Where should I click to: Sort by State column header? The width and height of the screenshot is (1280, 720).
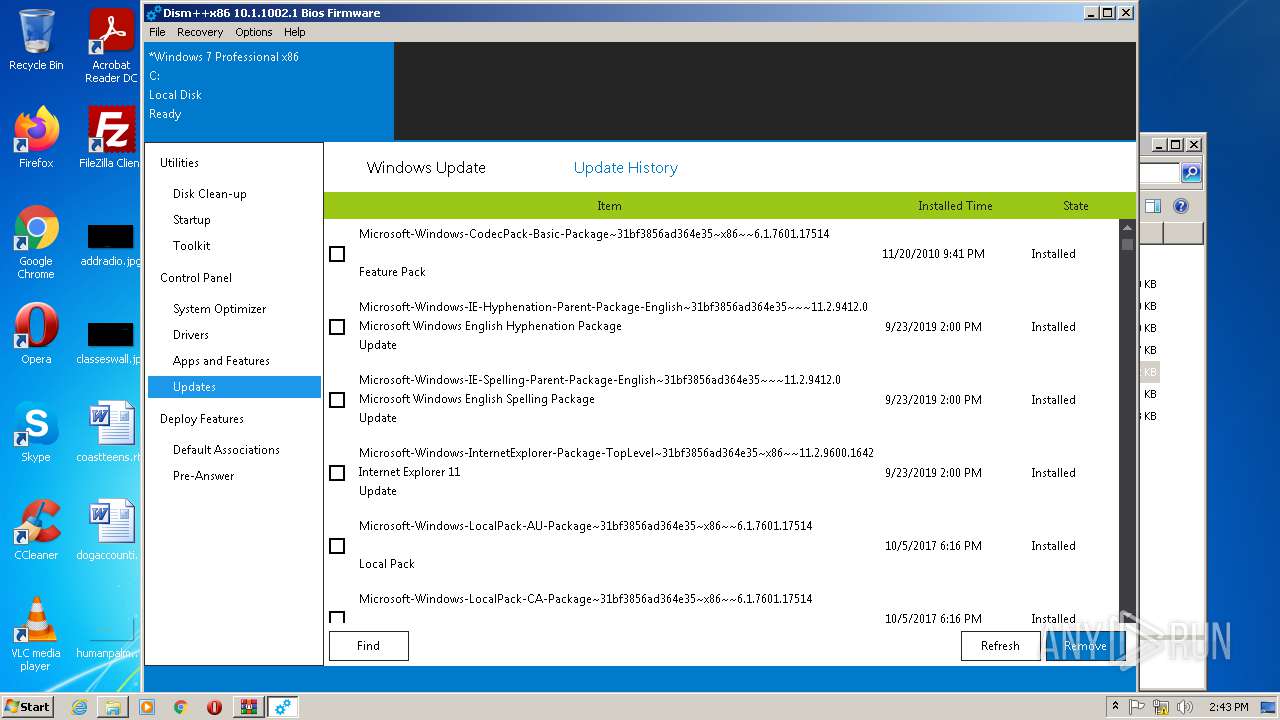pyautogui.click(x=1076, y=206)
